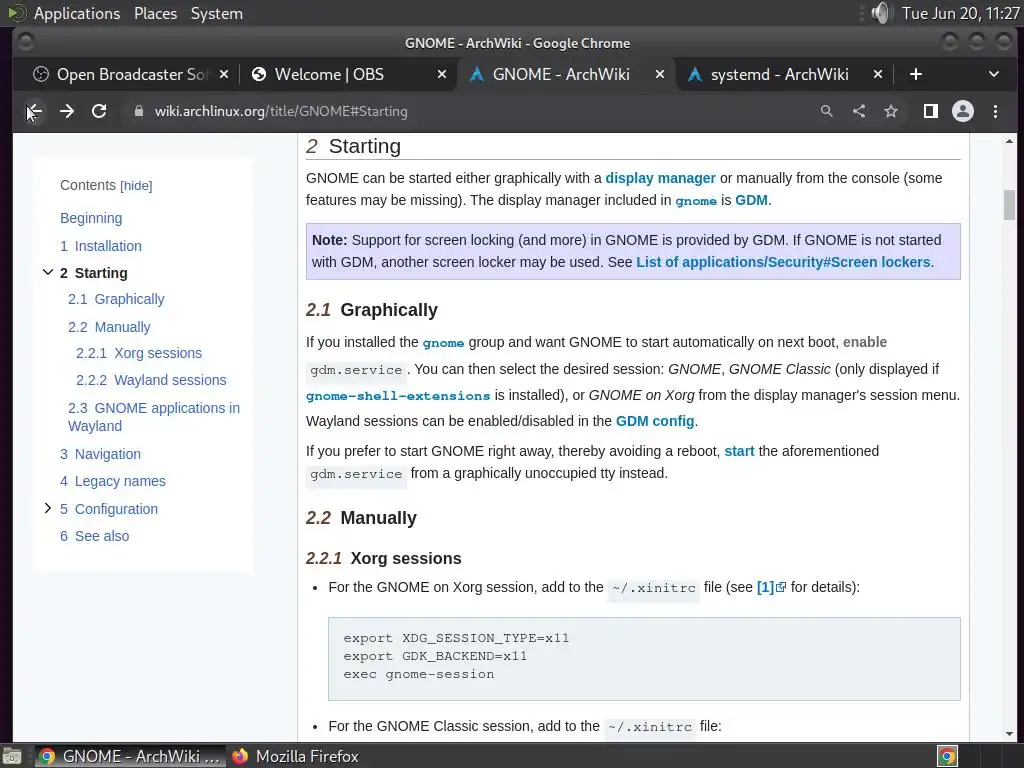Image resolution: width=1024 pixels, height=768 pixels.
Task: Go to '2.2.2 Wayland sessions' in contents
Action: [151, 380]
